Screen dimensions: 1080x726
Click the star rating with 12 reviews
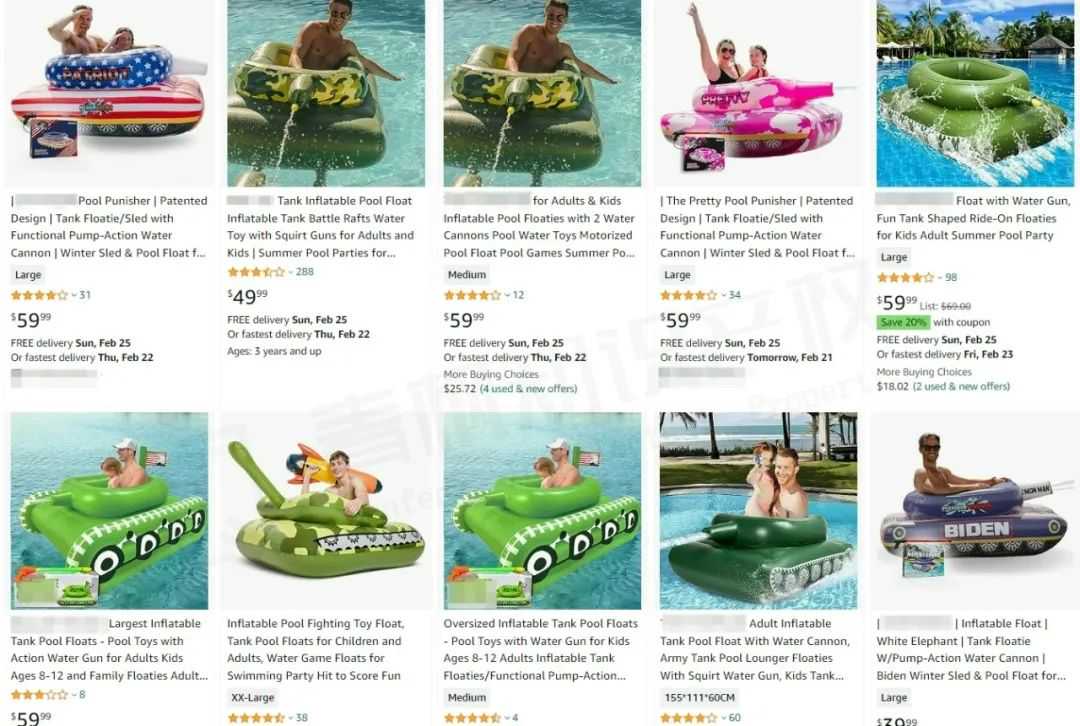[472, 295]
